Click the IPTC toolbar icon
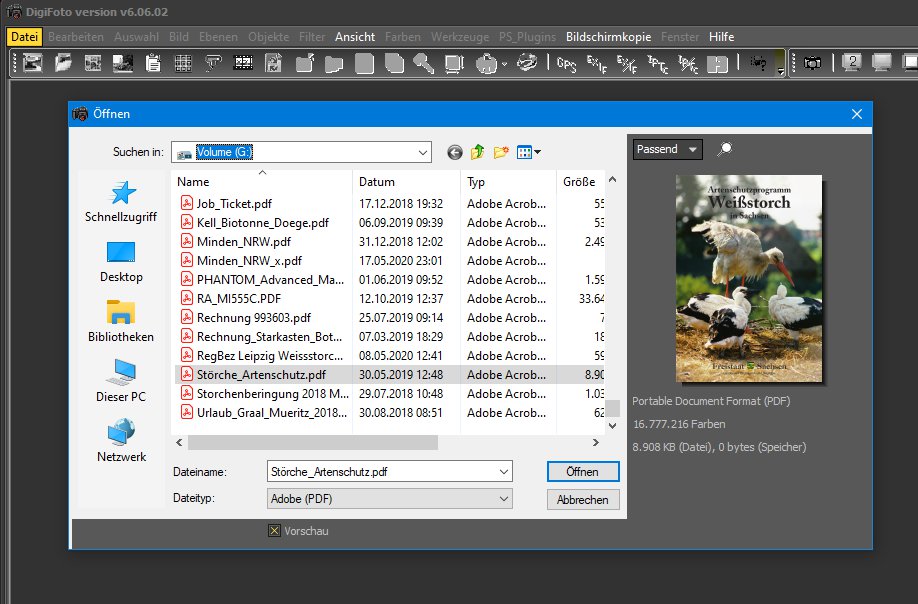Image resolution: width=918 pixels, height=604 pixels. tap(659, 64)
